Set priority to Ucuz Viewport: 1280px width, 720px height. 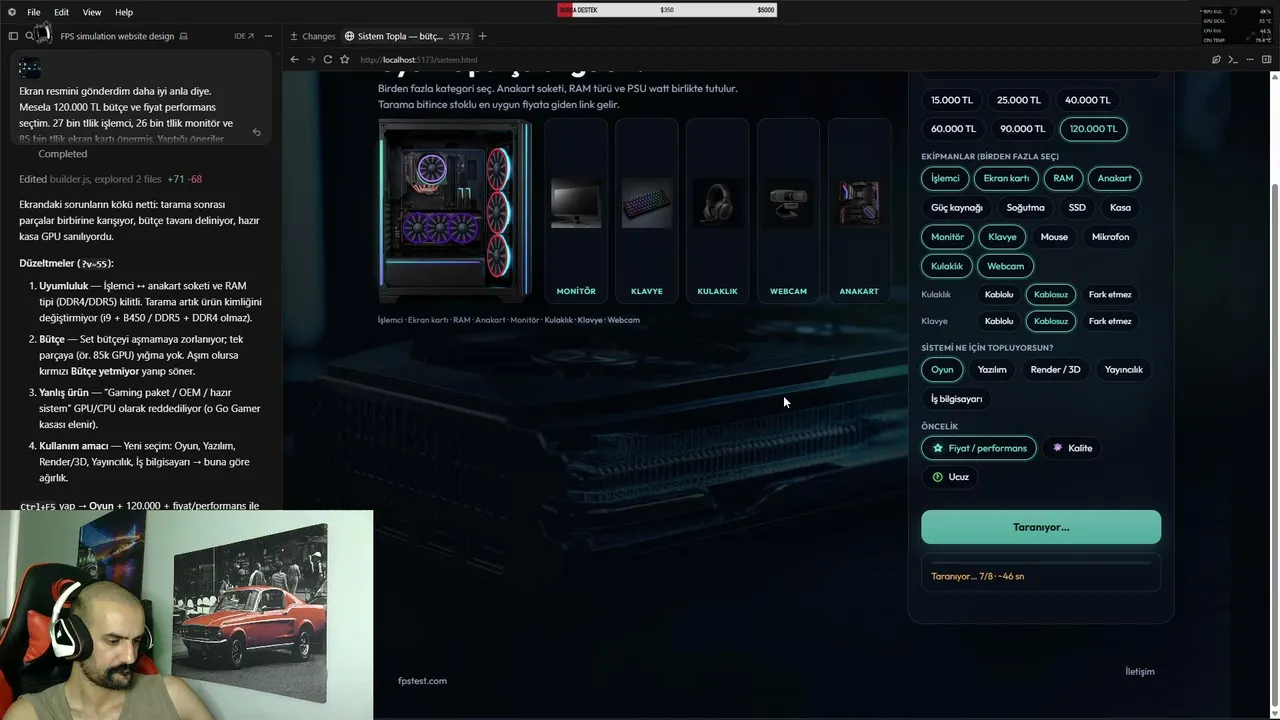[x=950, y=477]
